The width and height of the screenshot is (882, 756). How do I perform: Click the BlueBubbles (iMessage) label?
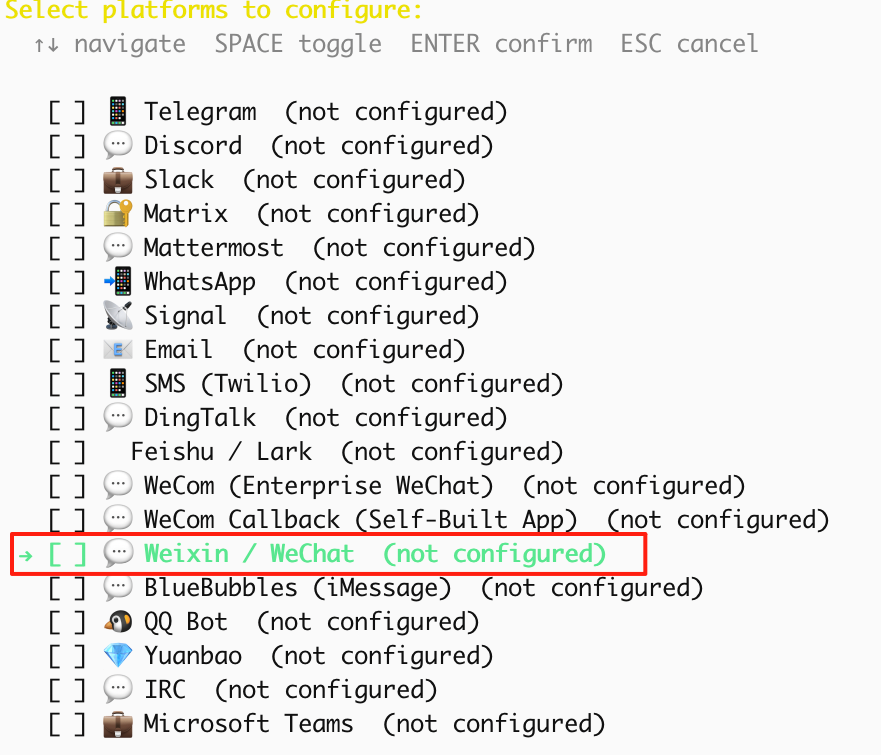coord(298,588)
